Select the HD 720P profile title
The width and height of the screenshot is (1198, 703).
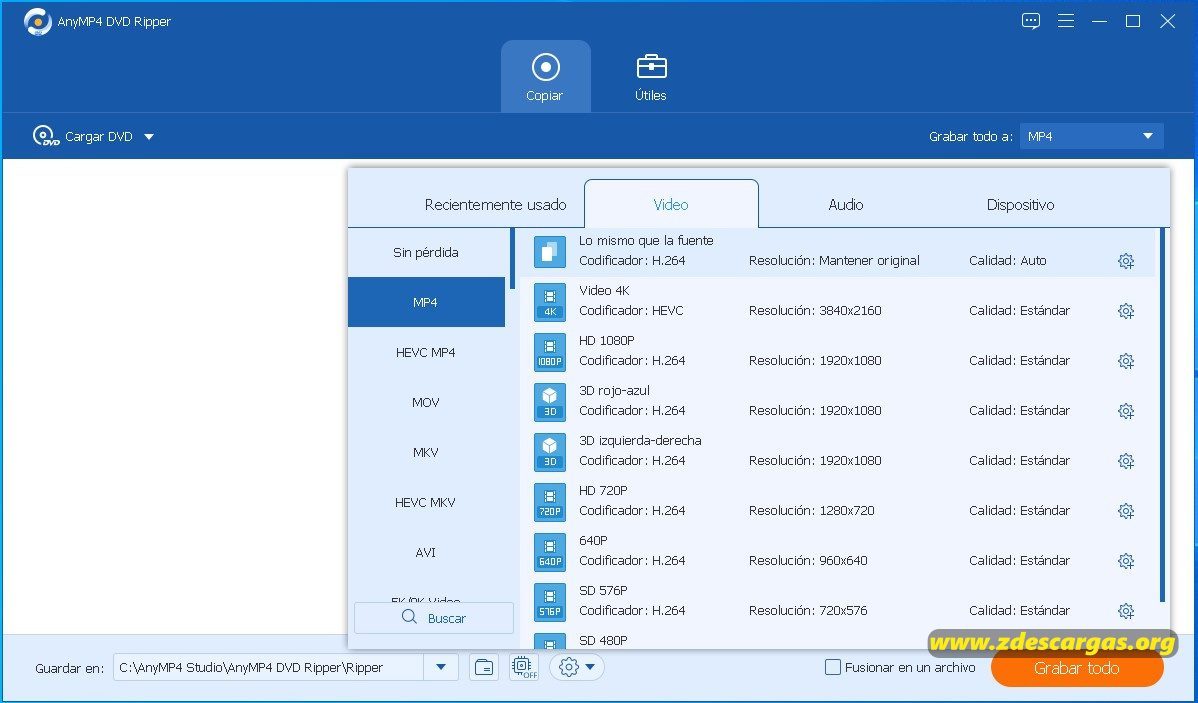coord(604,491)
